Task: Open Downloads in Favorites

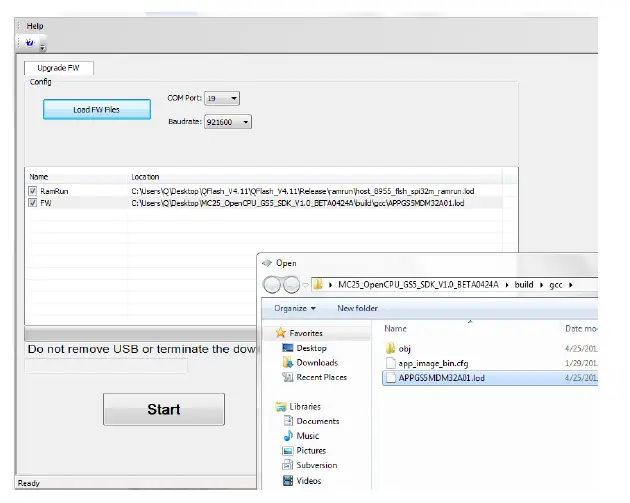Action: click(x=317, y=362)
